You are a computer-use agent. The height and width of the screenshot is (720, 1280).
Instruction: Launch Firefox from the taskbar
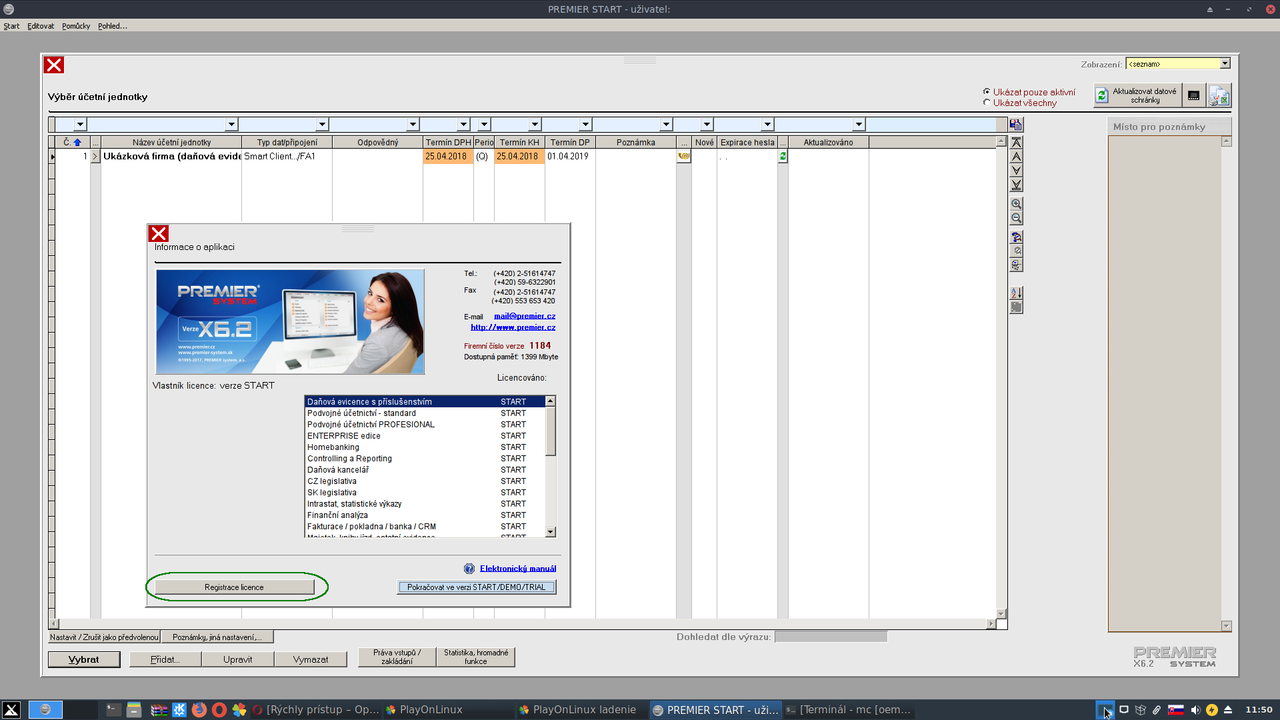tap(198, 710)
